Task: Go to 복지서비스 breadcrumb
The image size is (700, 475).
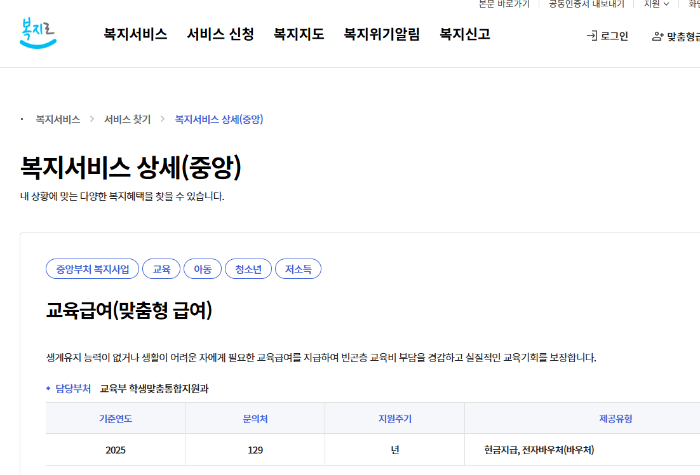Action: (x=58, y=120)
